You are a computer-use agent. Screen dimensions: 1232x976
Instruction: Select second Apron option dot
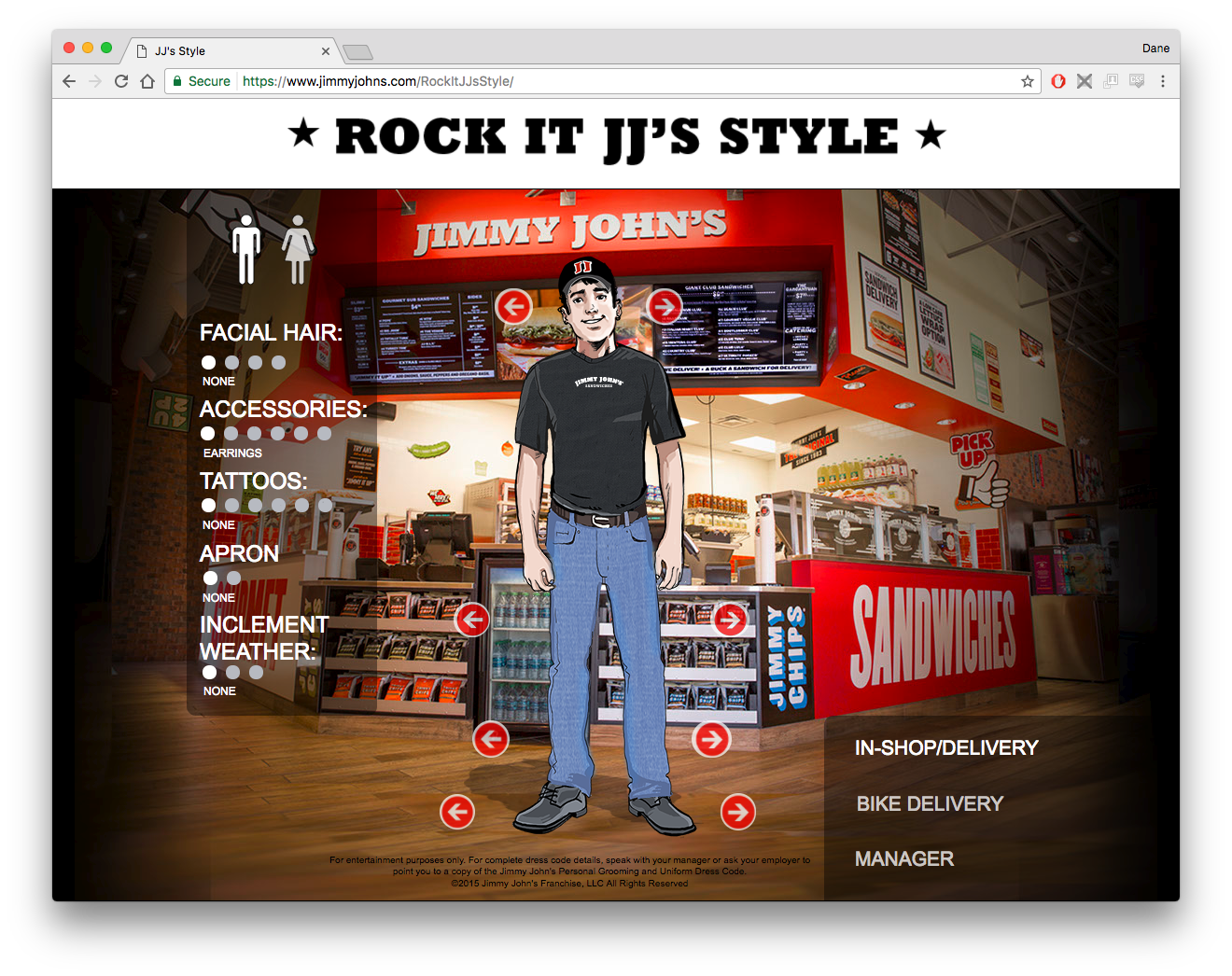click(x=233, y=578)
